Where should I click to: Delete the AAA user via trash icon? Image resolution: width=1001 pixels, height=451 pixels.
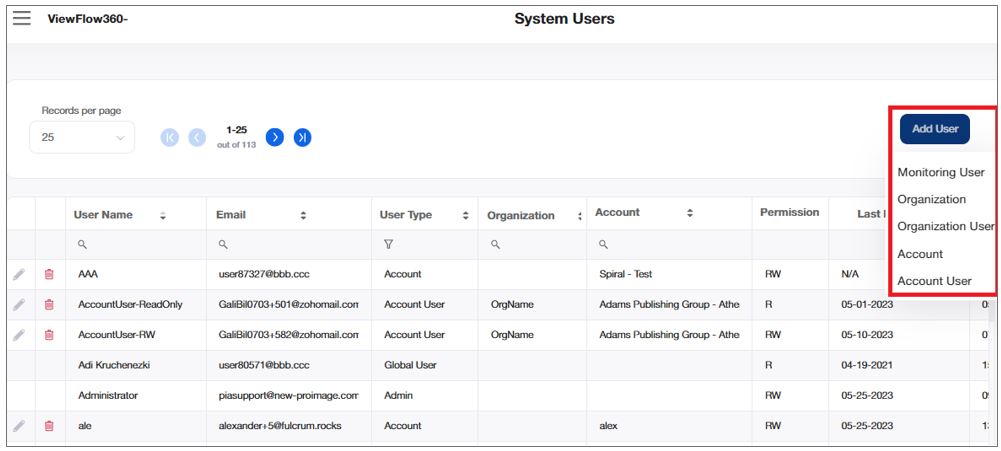tap(49, 274)
